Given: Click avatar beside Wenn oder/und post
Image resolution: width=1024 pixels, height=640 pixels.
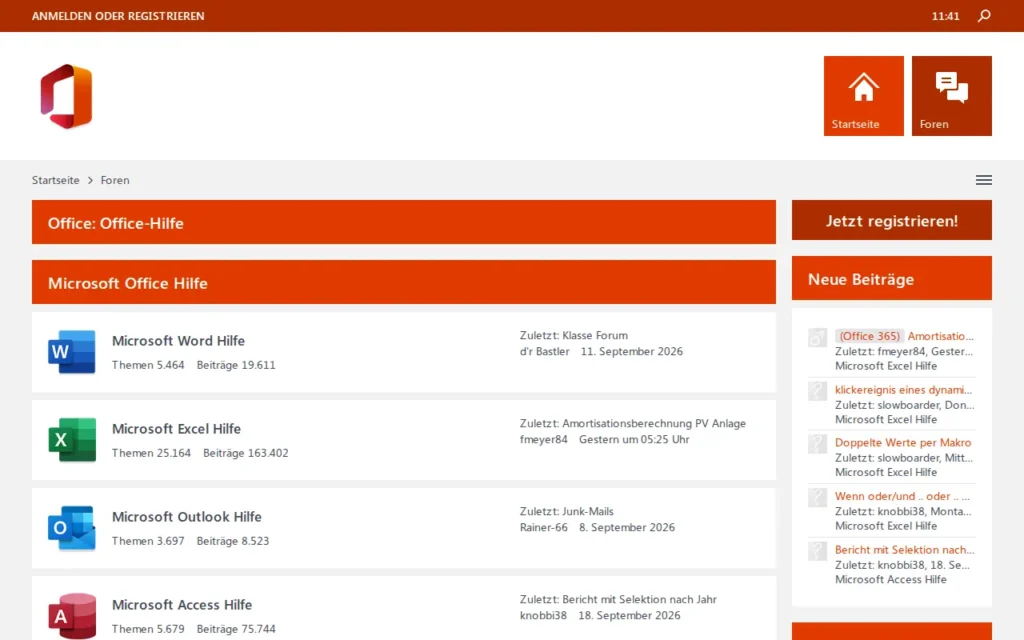Looking at the screenshot, I should 818,498.
